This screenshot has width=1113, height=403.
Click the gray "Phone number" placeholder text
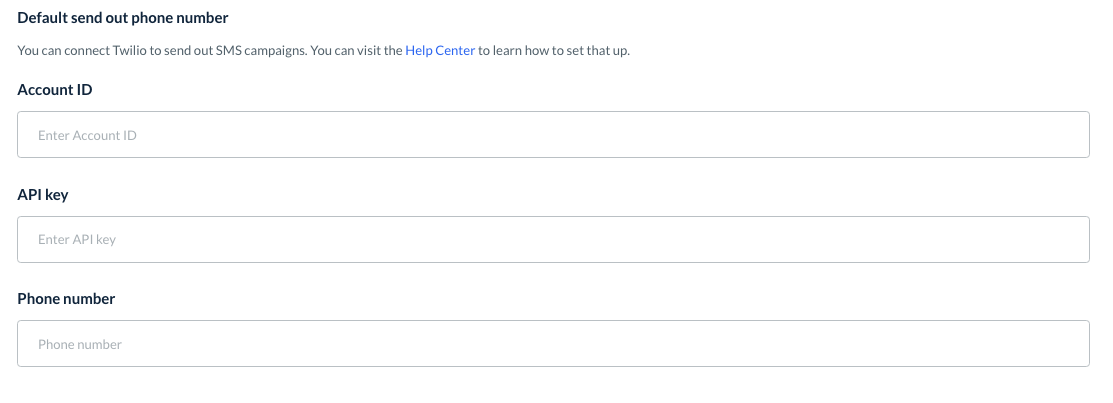(x=80, y=344)
